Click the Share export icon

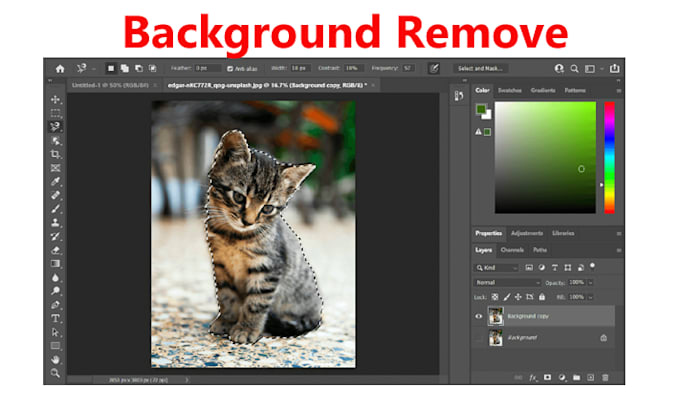tap(615, 68)
